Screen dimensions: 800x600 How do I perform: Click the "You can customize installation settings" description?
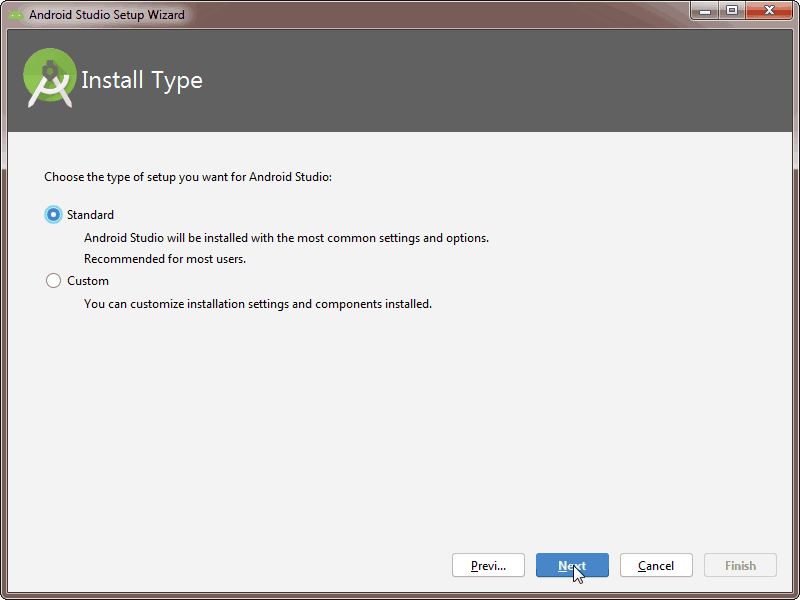coord(258,304)
